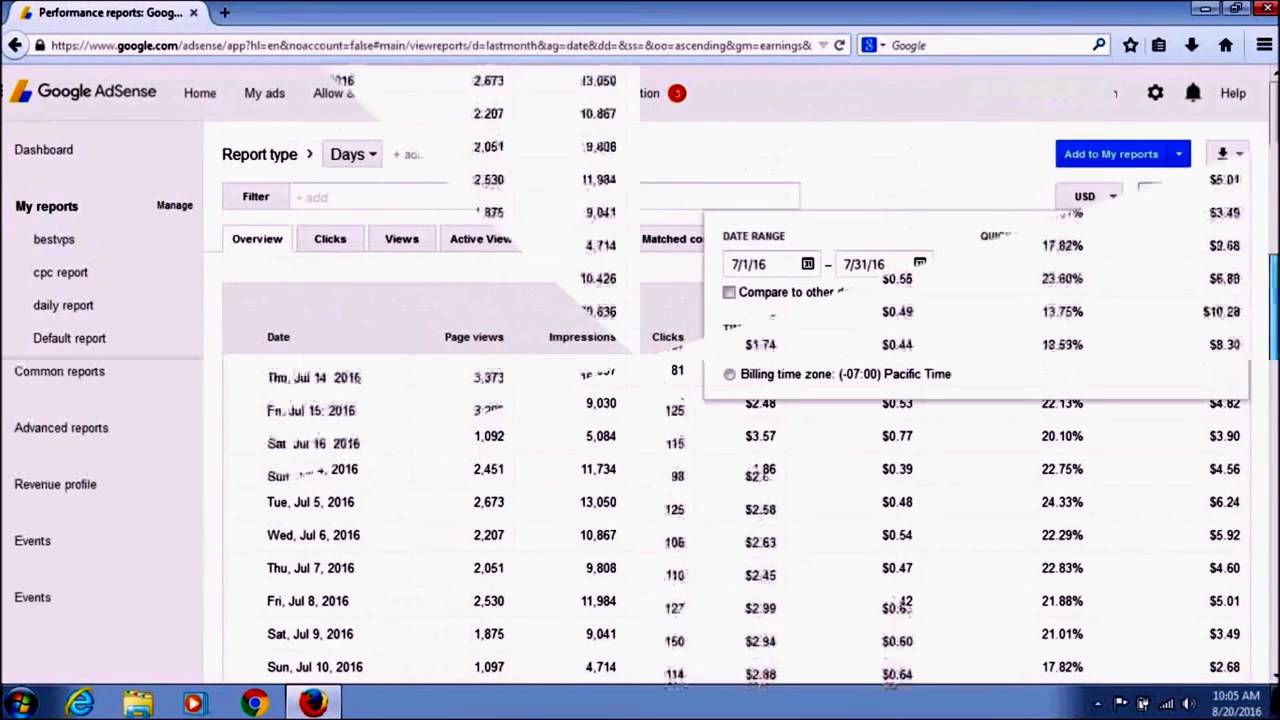
Task: Open the media player taskbar icon
Action: 194,703
